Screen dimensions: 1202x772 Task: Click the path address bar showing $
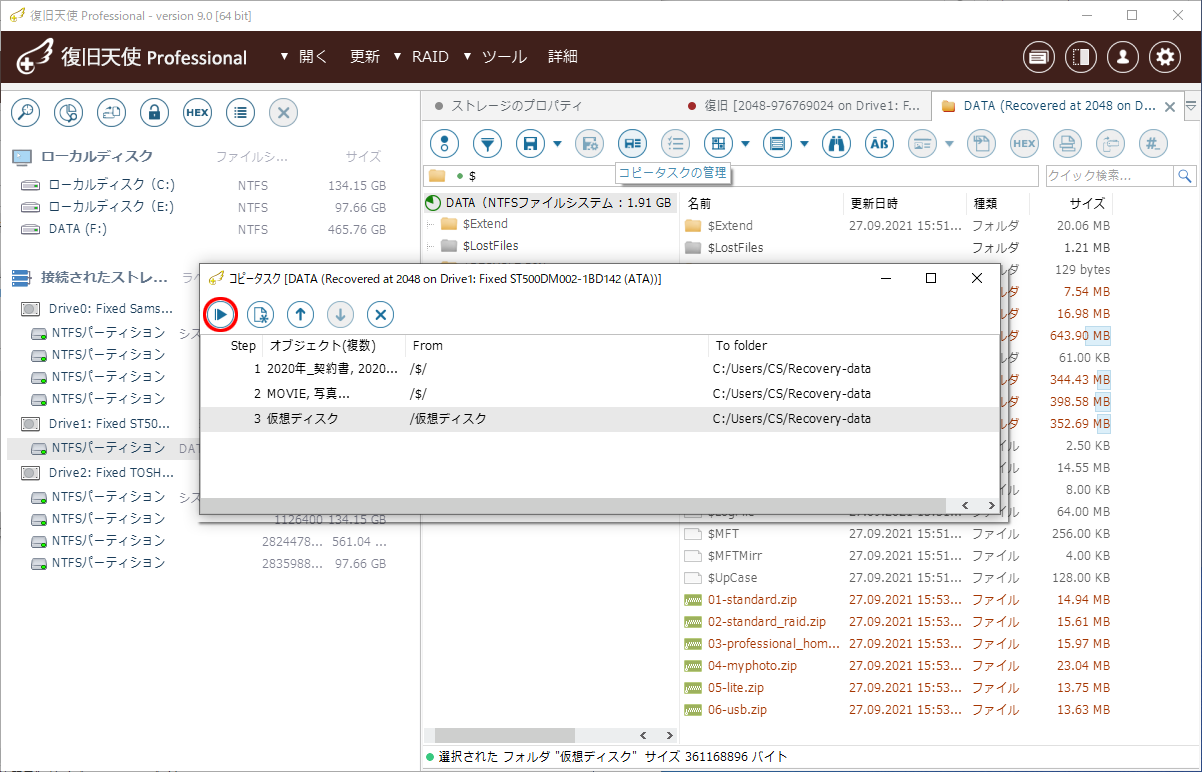[x=733, y=175]
